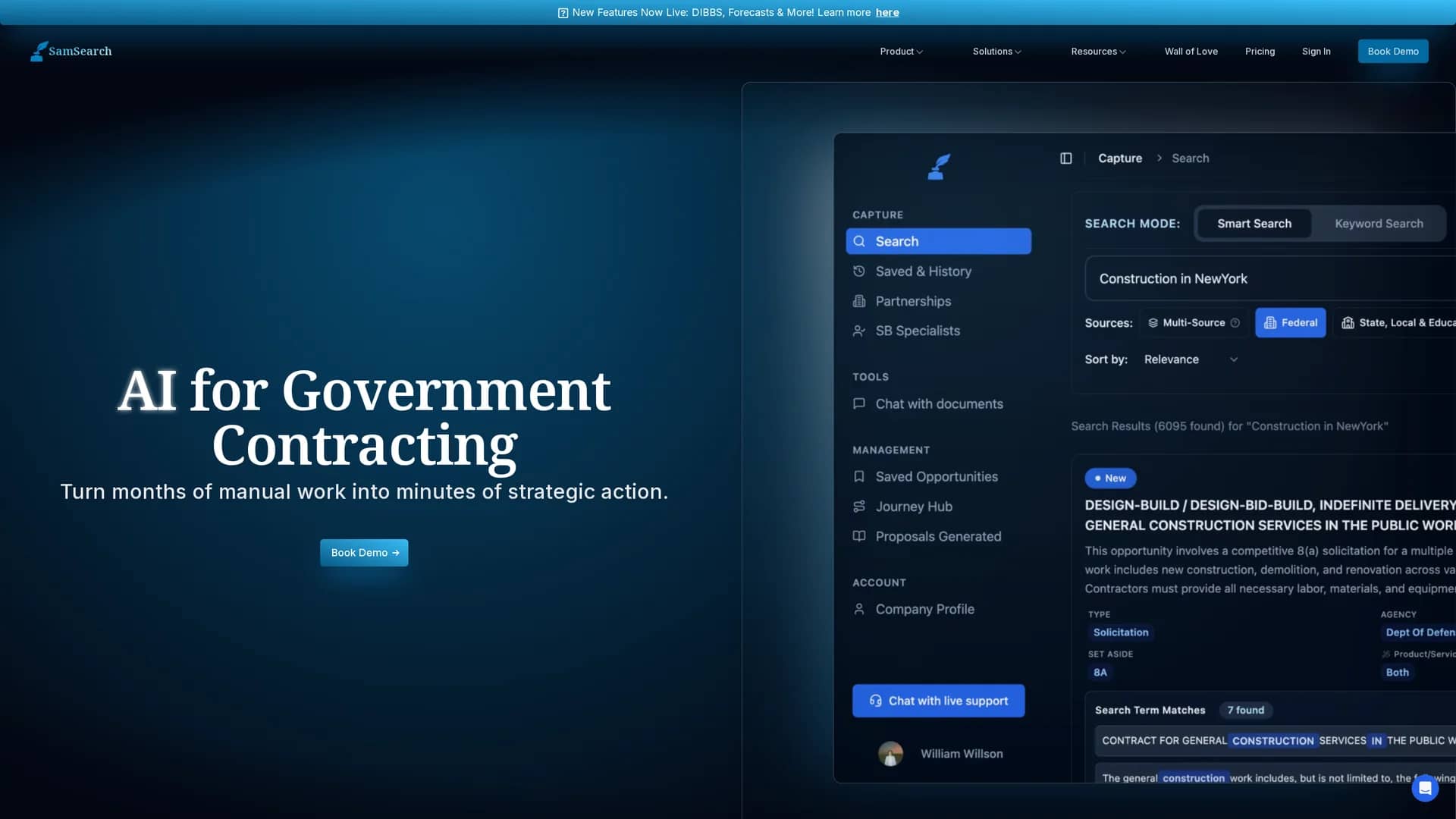Click Book Demo button under hero text
The width and height of the screenshot is (1456, 819).
pyautogui.click(x=364, y=553)
